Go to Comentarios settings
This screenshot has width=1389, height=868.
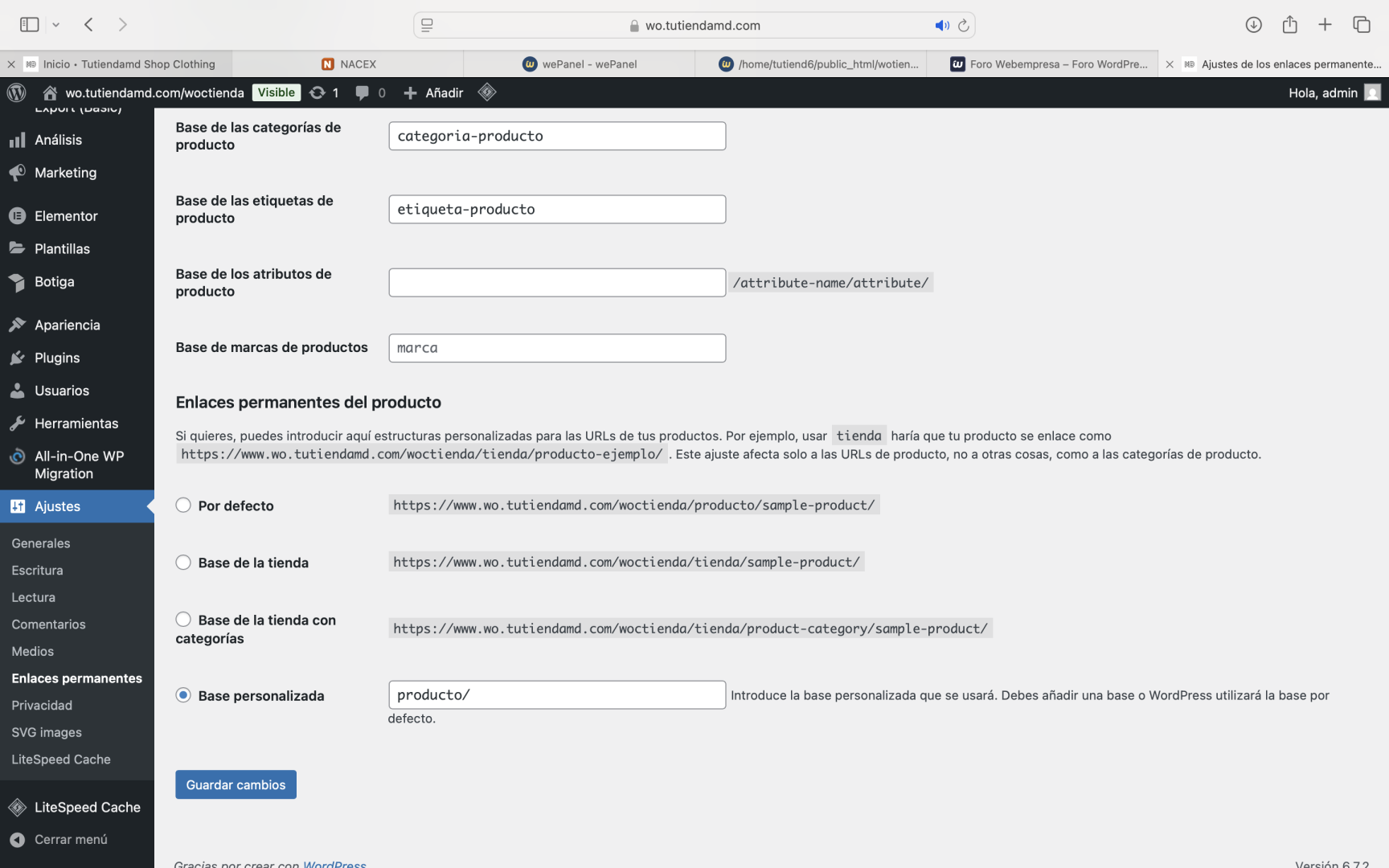[x=49, y=624]
